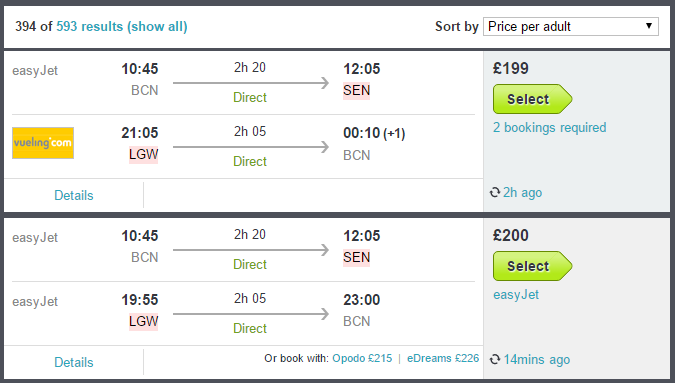
Task: Open Details for the £200 itinerary
Action: click(x=74, y=362)
